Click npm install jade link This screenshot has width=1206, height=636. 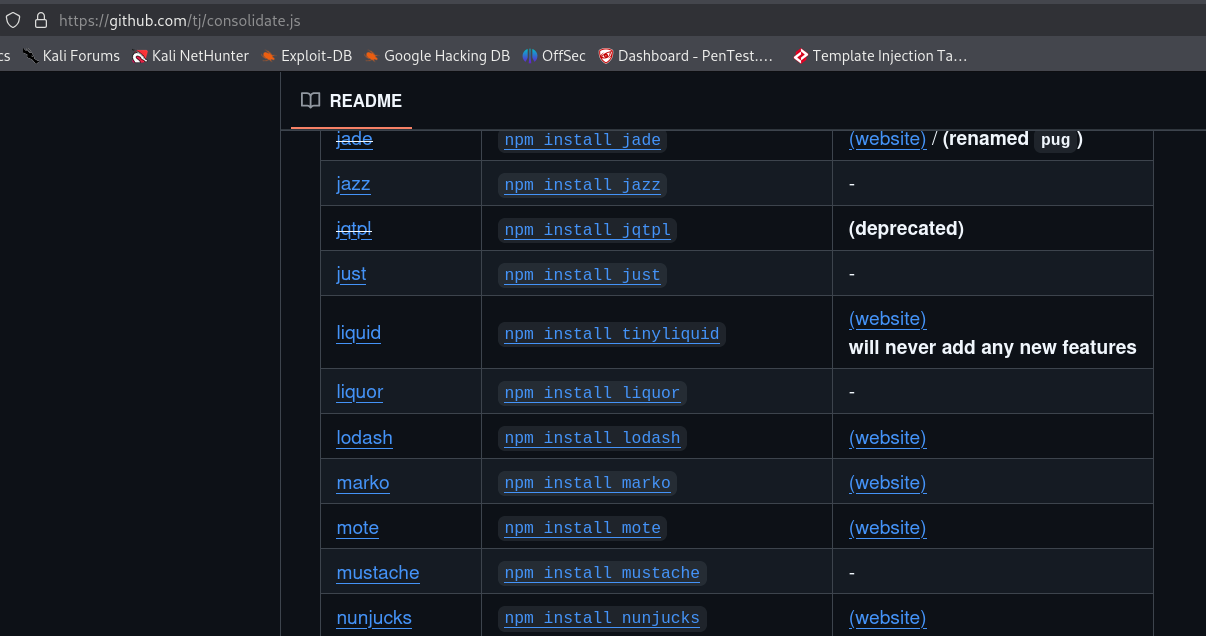[582, 140]
